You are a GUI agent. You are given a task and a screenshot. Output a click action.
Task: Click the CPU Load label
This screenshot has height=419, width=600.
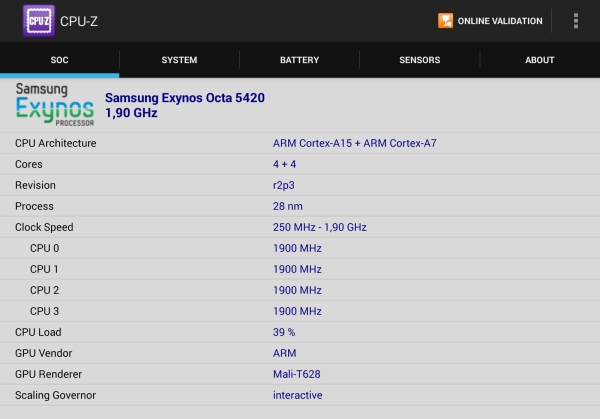(38, 332)
